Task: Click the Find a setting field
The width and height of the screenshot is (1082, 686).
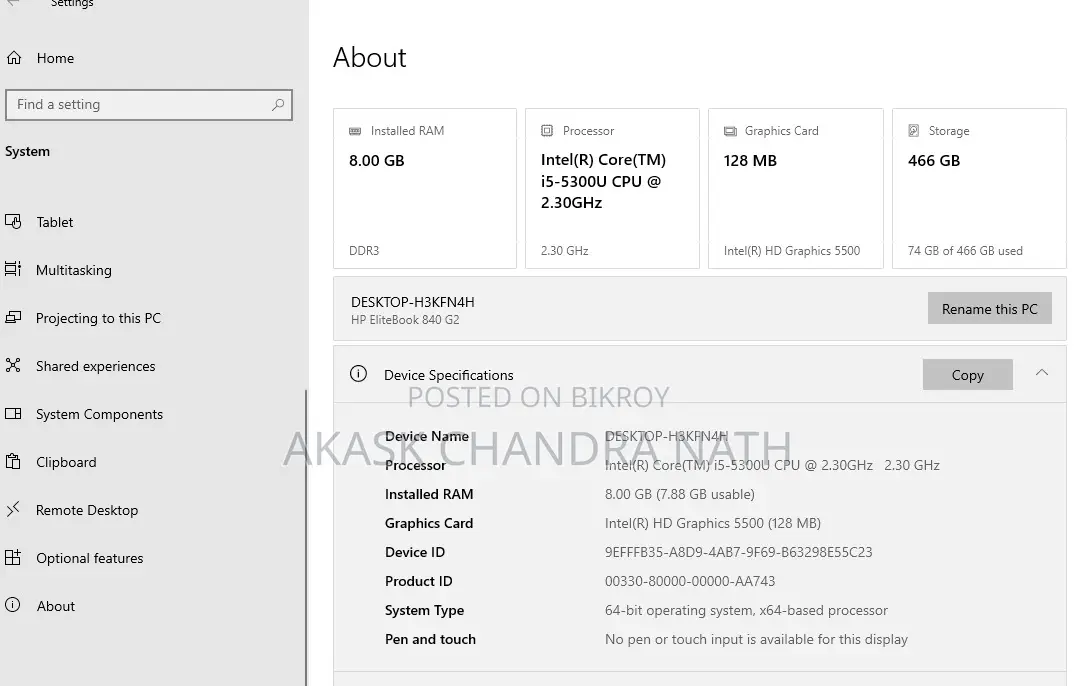Action: (148, 105)
